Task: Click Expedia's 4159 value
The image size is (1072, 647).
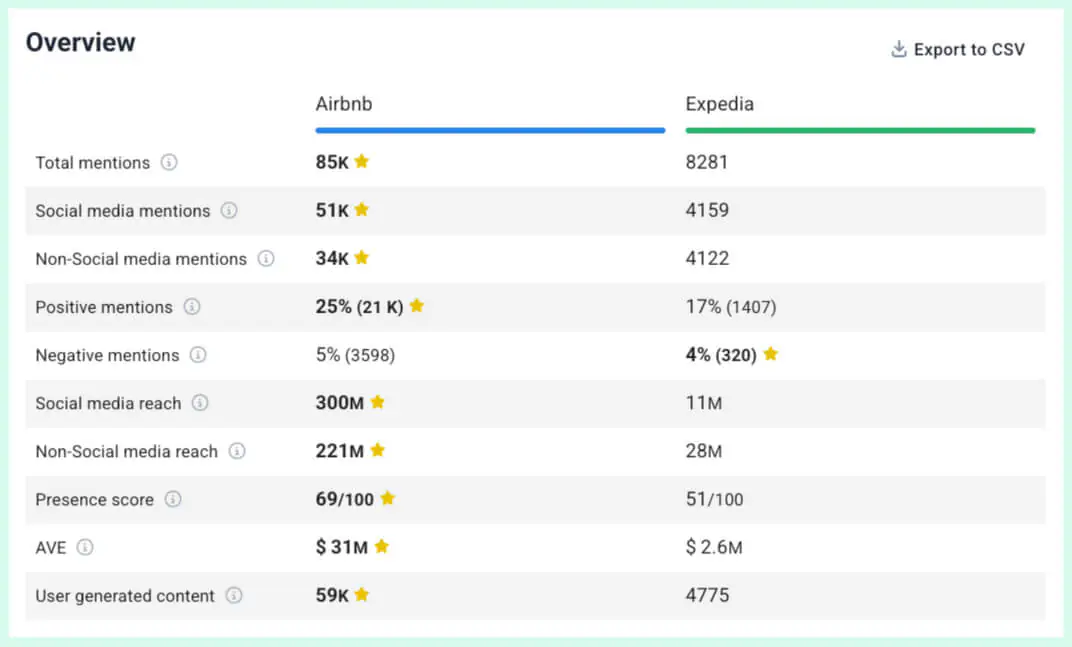Action: pos(707,210)
